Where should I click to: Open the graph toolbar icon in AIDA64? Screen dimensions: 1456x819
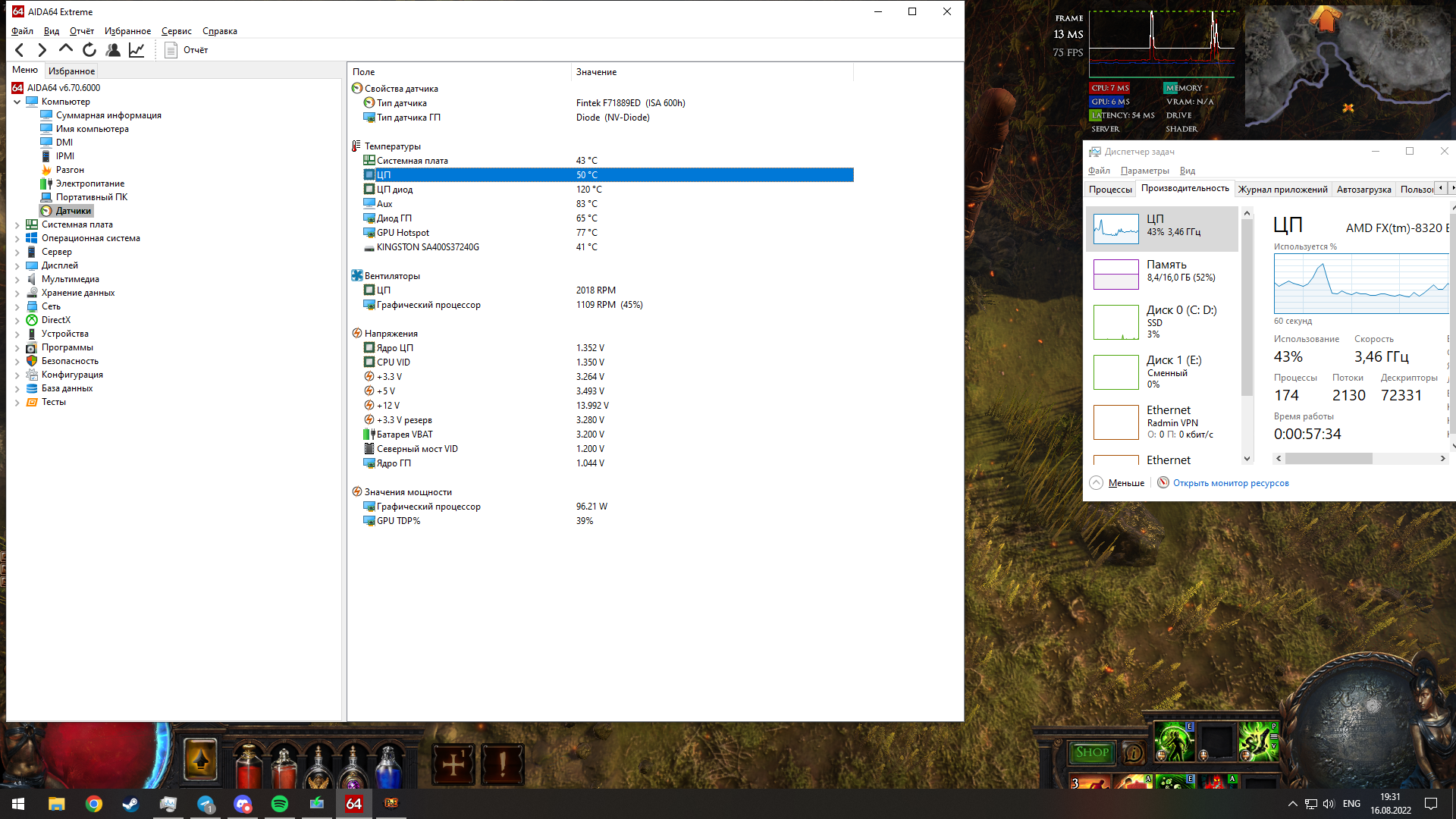136,50
